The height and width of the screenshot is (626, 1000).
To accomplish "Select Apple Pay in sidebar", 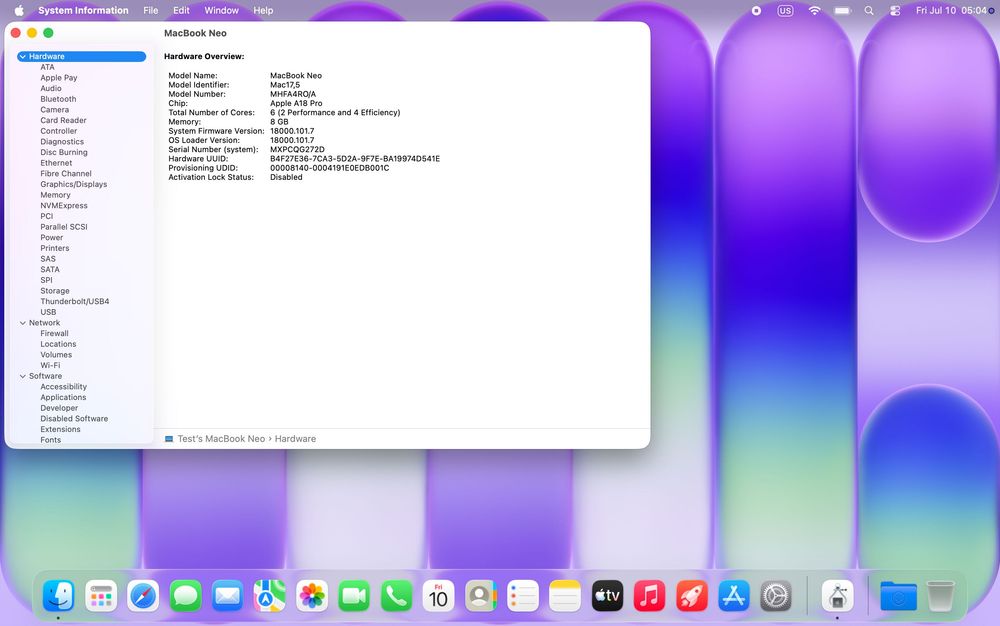I will [x=59, y=78].
